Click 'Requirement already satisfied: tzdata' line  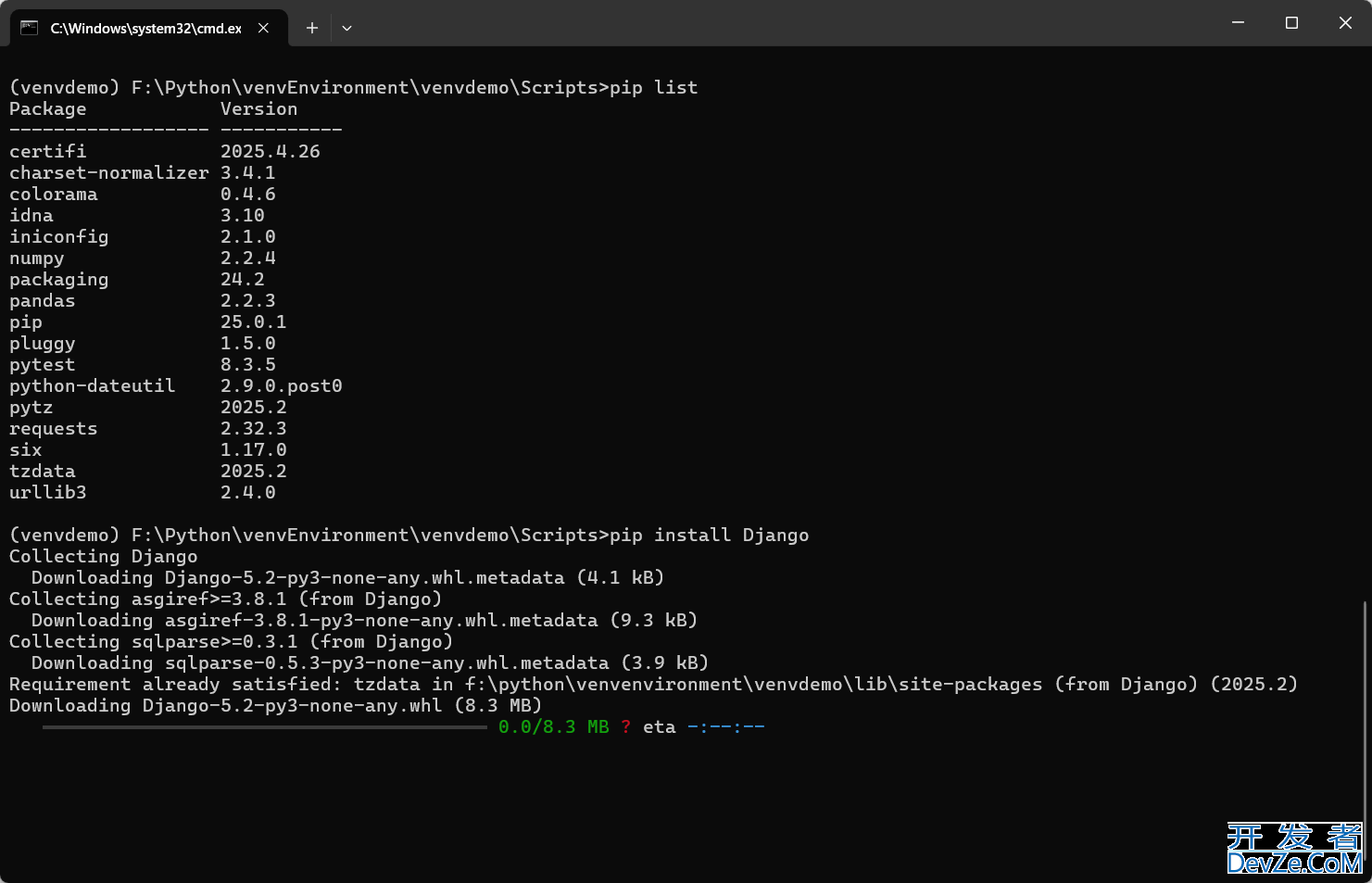click(x=654, y=684)
